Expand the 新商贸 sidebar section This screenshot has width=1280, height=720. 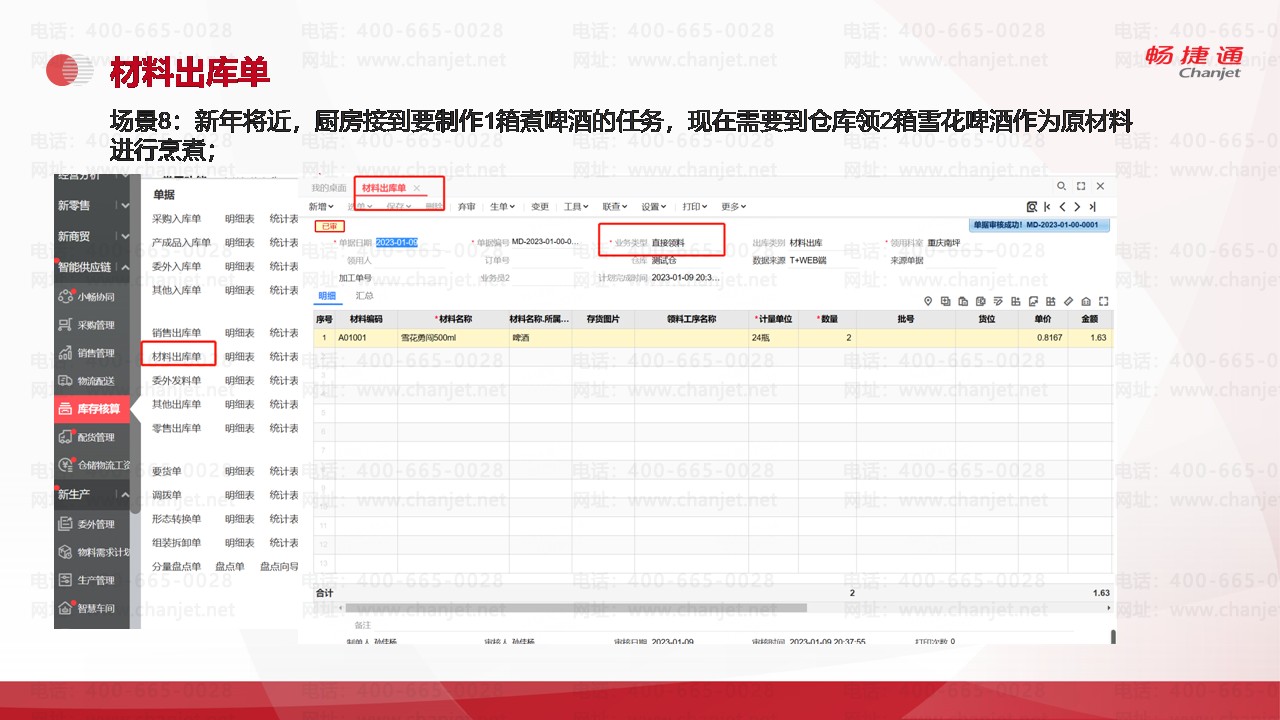pyautogui.click(x=125, y=237)
